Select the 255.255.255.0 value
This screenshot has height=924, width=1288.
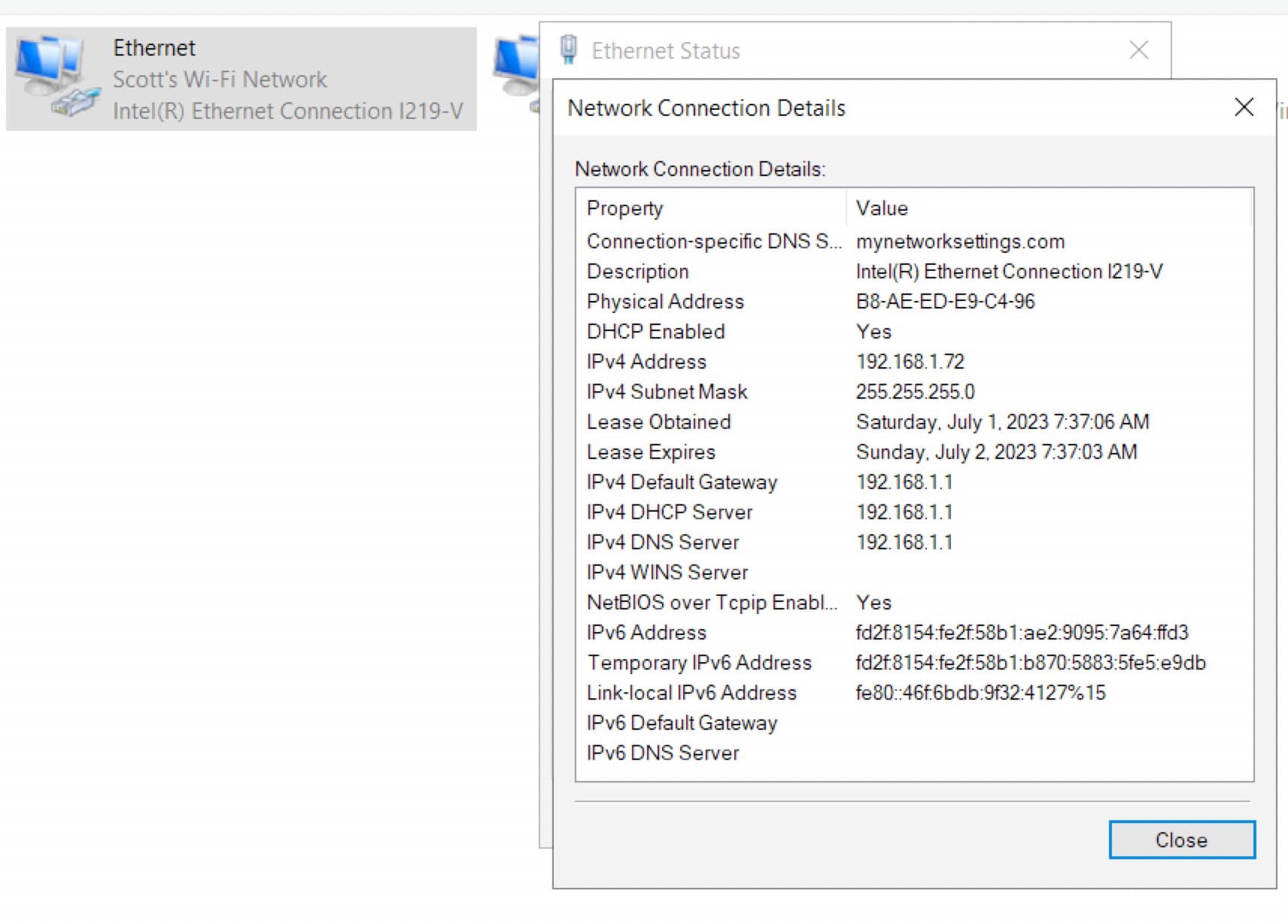[x=915, y=392]
